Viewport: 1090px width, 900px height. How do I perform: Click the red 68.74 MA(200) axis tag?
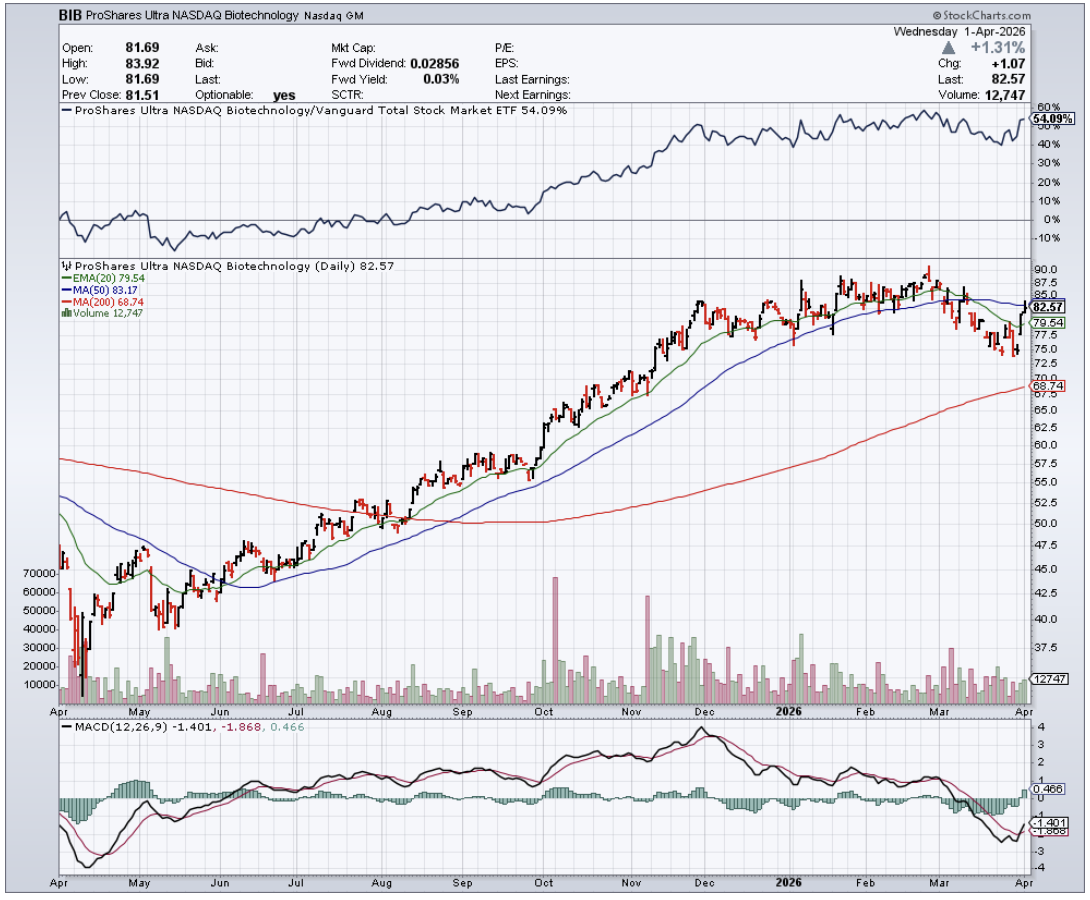1048,386
